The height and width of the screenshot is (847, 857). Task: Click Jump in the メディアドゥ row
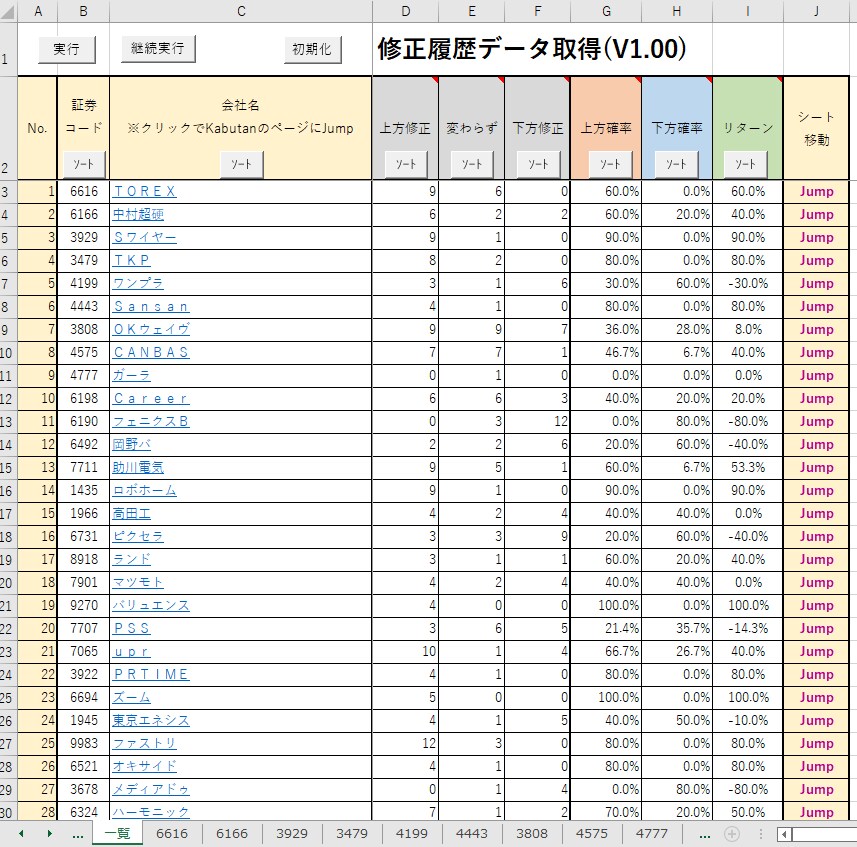tap(817, 789)
